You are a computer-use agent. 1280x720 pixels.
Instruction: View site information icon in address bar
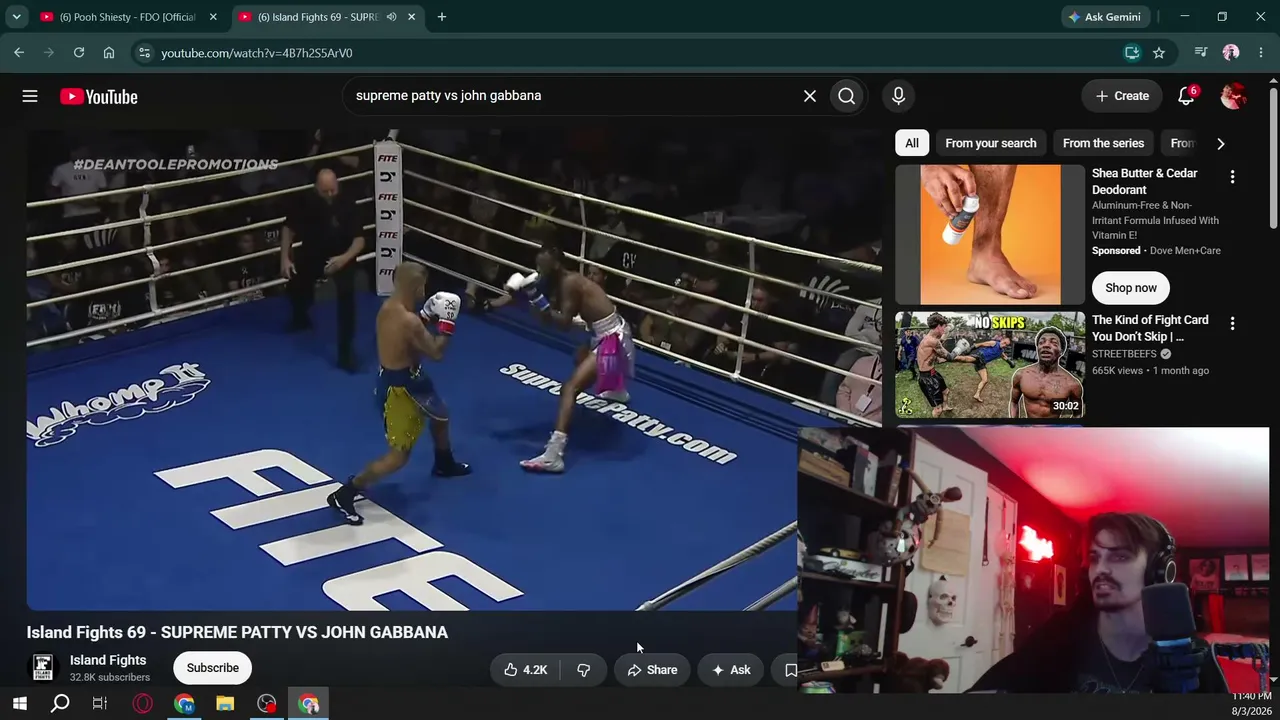point(144,53)
